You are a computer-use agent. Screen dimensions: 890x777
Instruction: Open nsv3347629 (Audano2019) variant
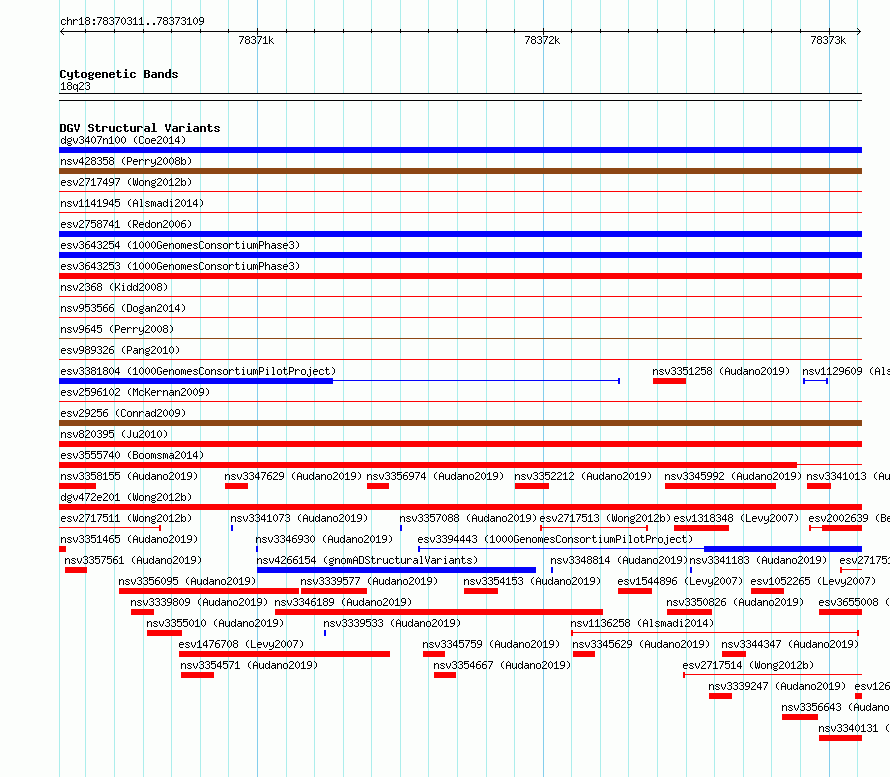pyautogui.click(x=293, y=476)
